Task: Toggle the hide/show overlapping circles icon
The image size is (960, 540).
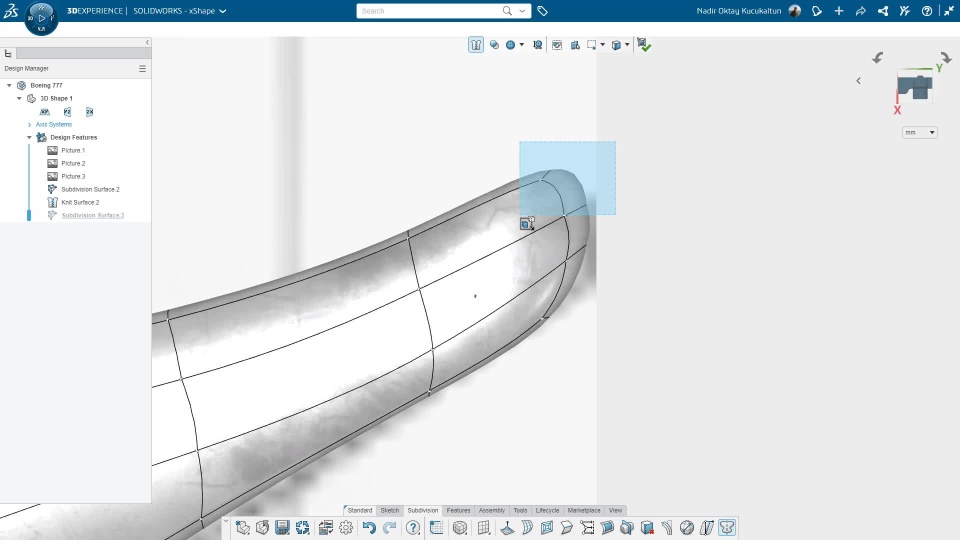Action: click(x=494, y=45)
